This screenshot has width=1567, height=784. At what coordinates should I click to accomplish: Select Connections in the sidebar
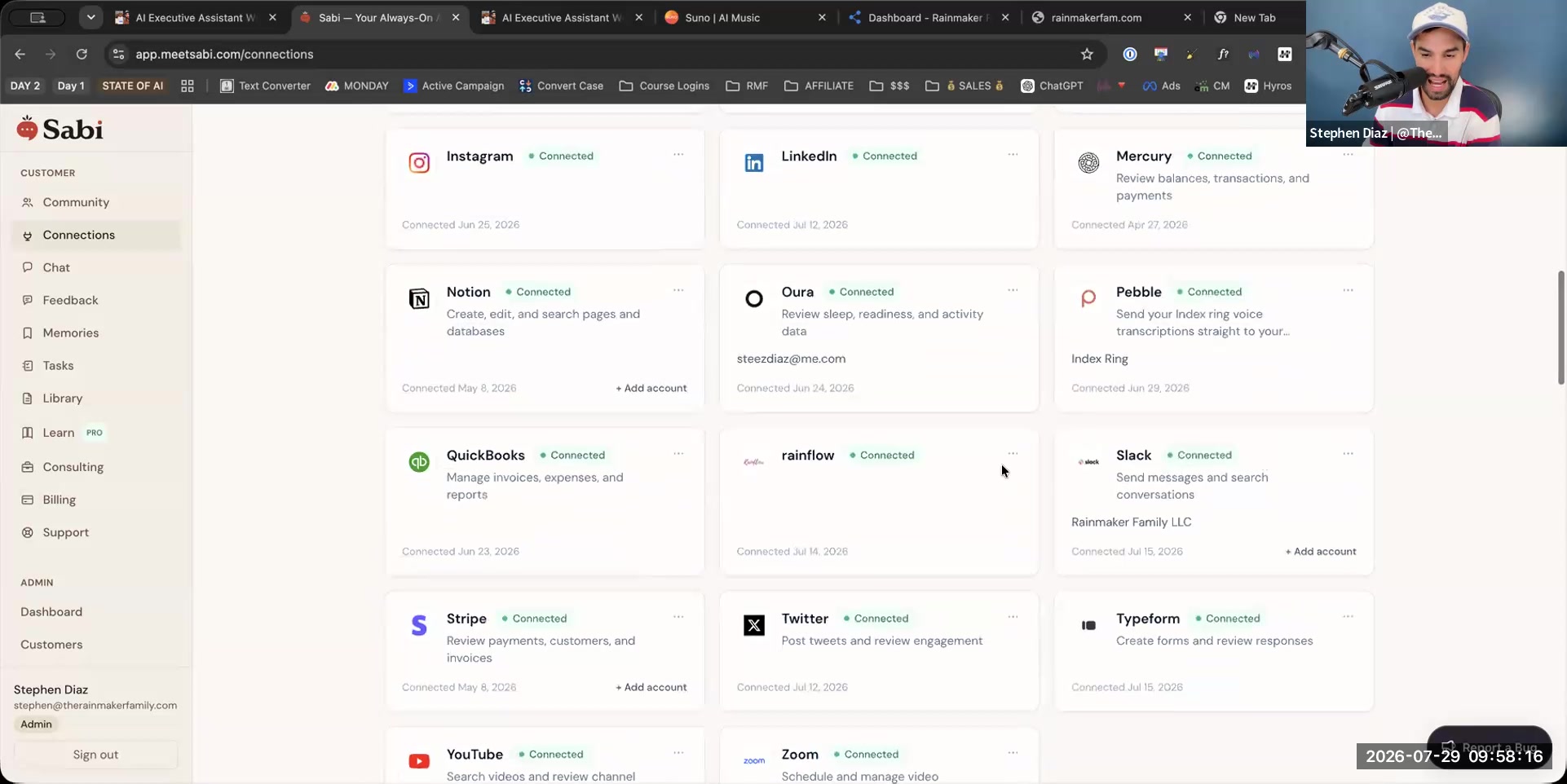96,235
